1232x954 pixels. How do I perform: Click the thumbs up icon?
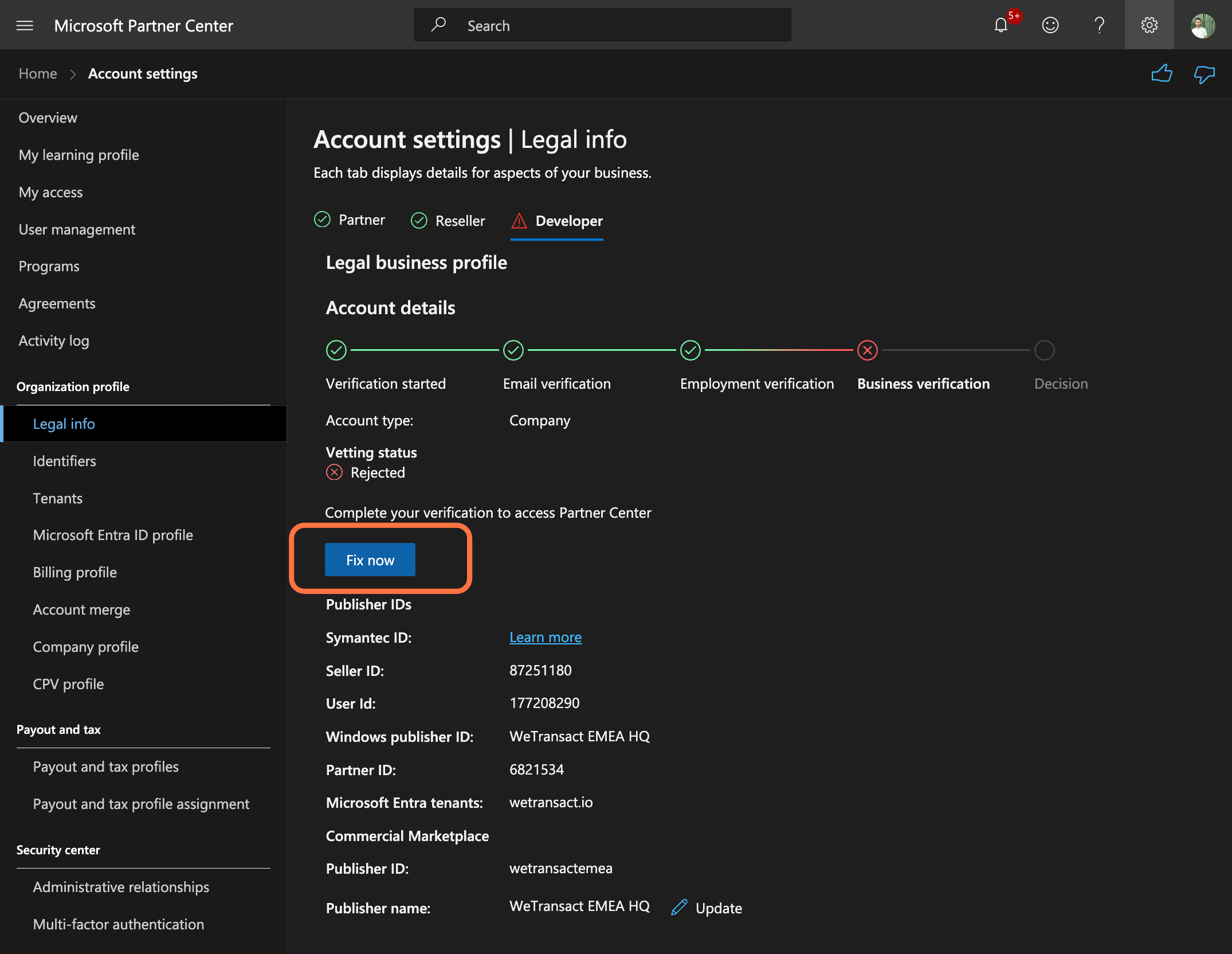(1162, 74)
